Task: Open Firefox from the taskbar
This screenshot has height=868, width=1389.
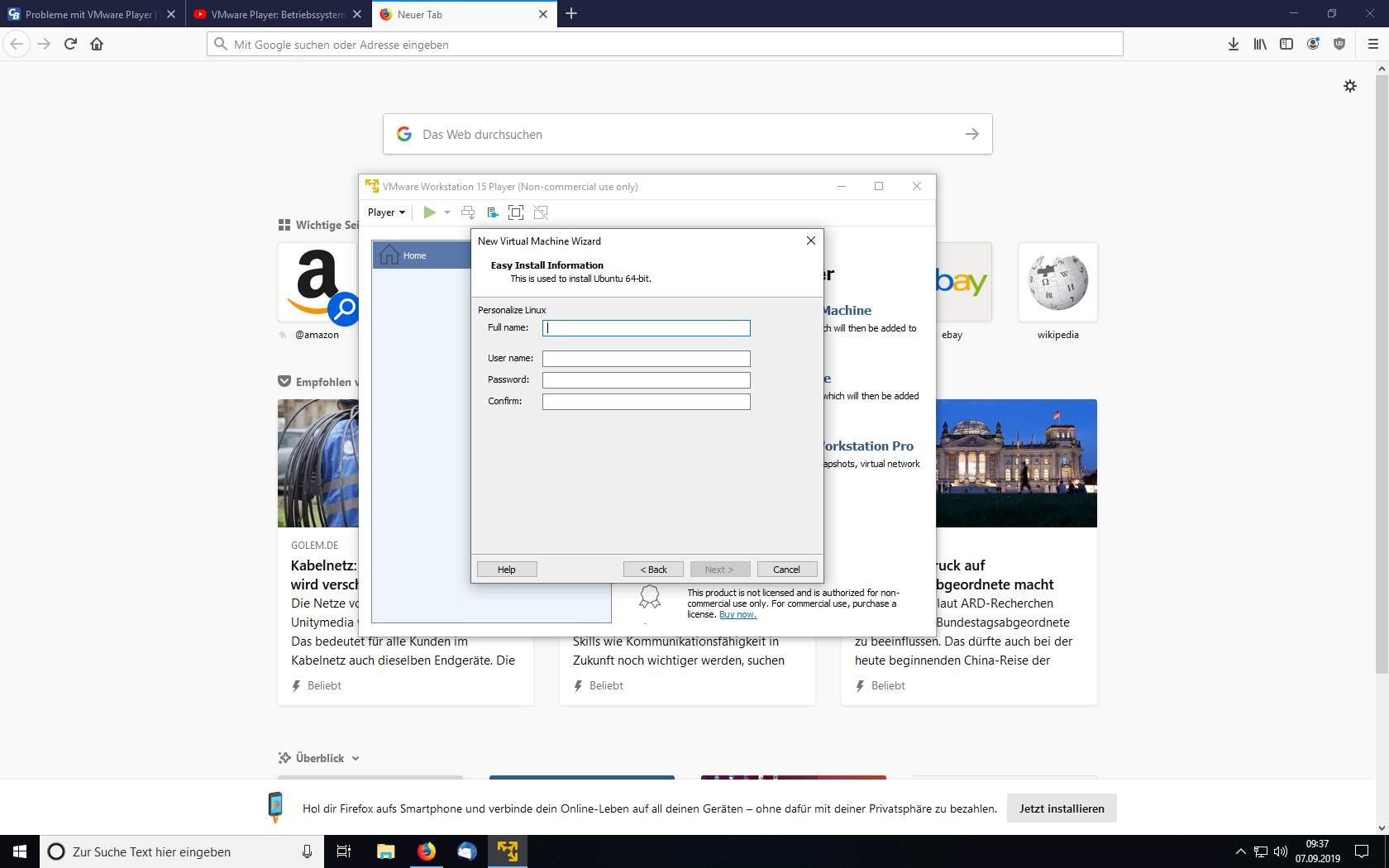Action: coord(427,851)
